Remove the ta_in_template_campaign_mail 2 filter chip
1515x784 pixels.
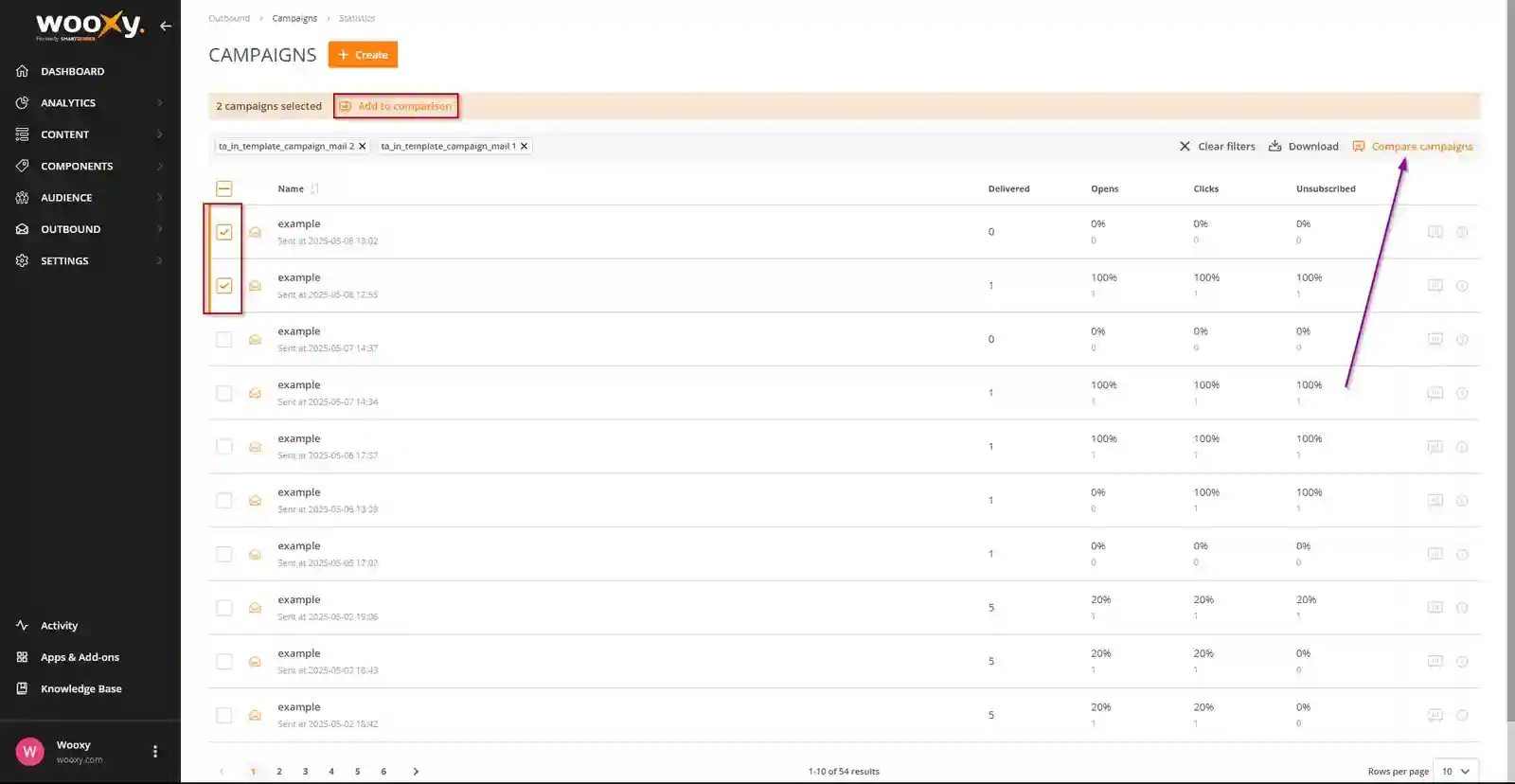363,146
